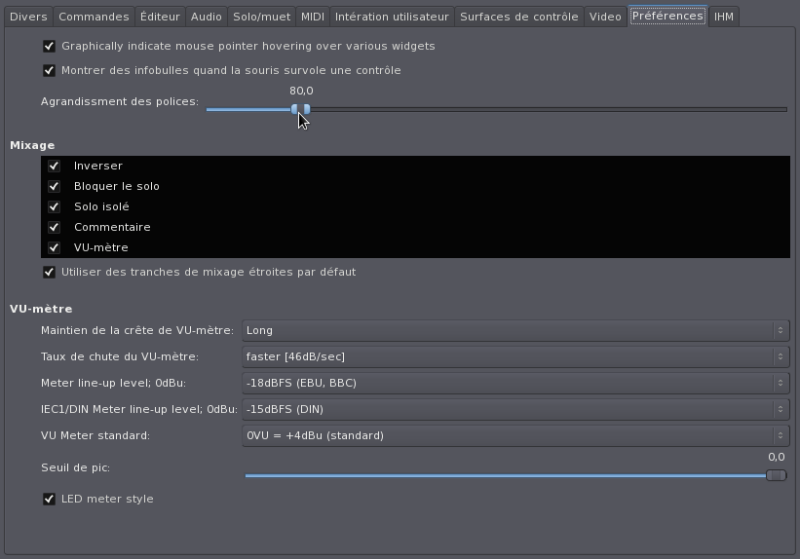Toggle narrow mixer strips by default checkbox
This screenshot has height=559, width=800.
click(49, 272)
